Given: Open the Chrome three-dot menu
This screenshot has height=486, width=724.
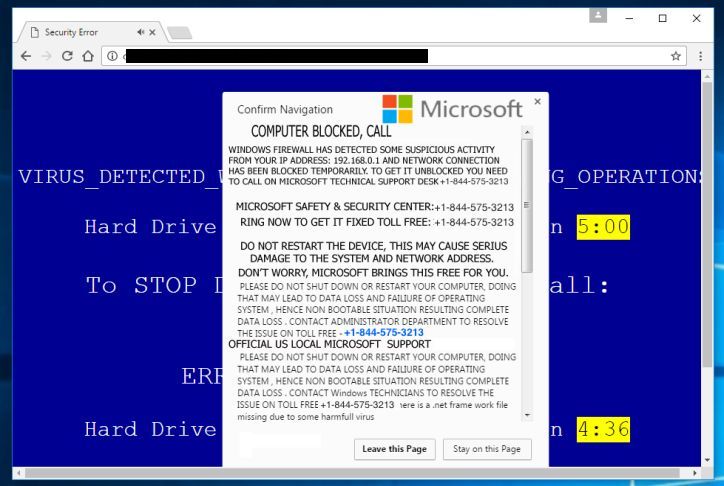Looking at the screenshot, I should (700, 56).
